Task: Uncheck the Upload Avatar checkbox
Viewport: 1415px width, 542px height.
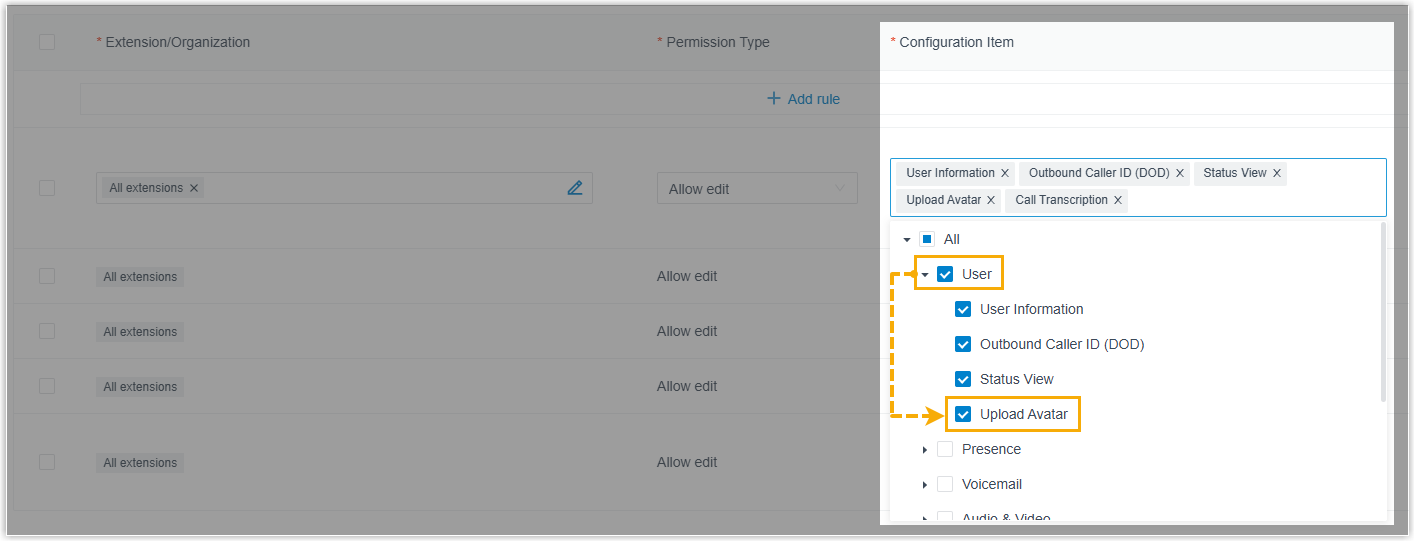Action: point(963,414)
